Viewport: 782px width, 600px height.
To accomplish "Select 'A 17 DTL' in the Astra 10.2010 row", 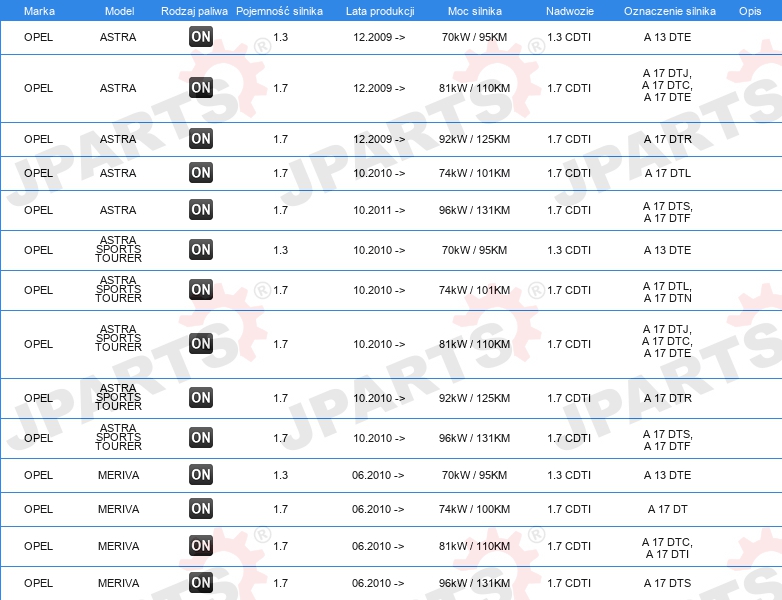I will coord(667,173).
